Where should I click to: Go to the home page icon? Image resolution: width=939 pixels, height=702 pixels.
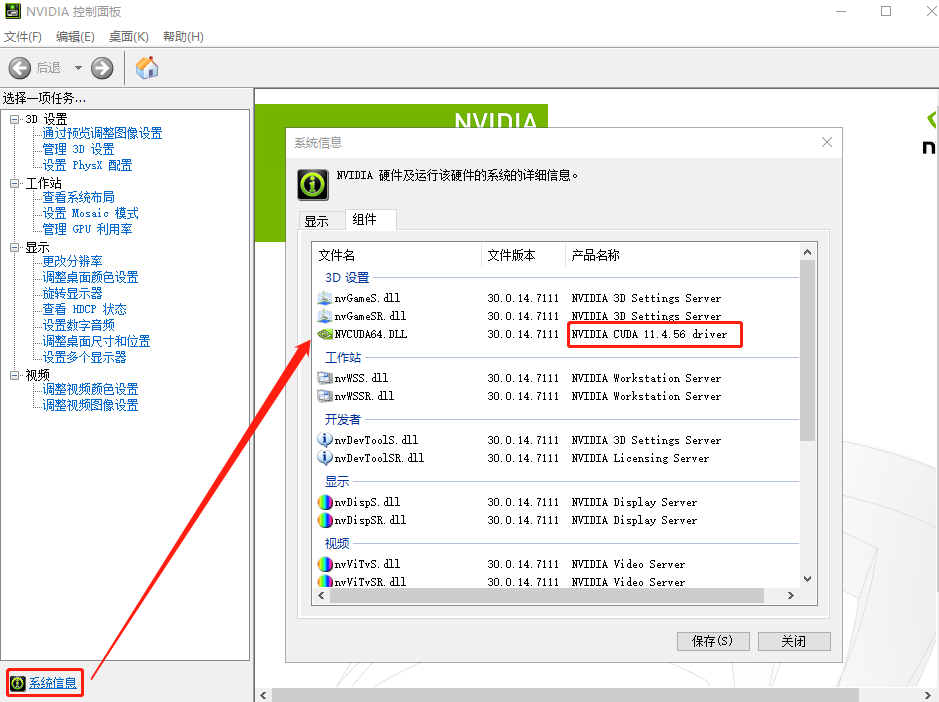pos(147,68)
